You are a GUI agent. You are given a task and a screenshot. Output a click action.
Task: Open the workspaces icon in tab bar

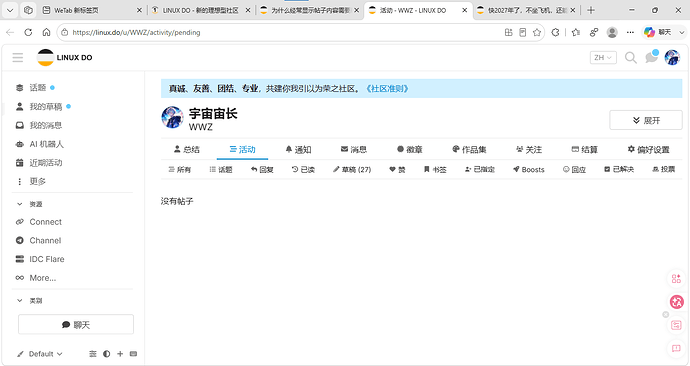28,10
